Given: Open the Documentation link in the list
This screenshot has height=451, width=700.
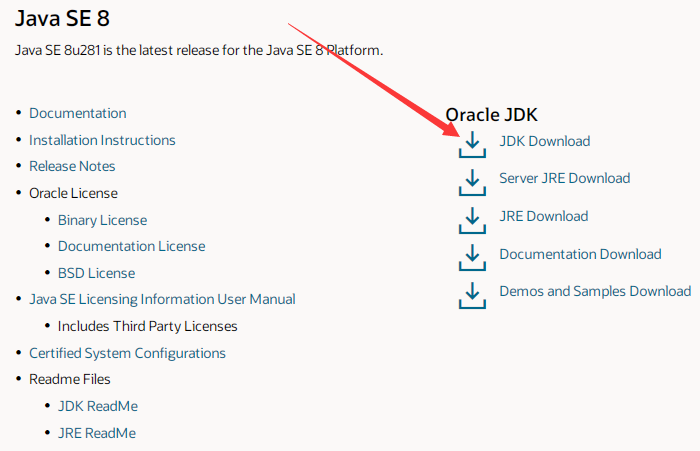Looking at the screenshot, I should click(x=78, y=113).
